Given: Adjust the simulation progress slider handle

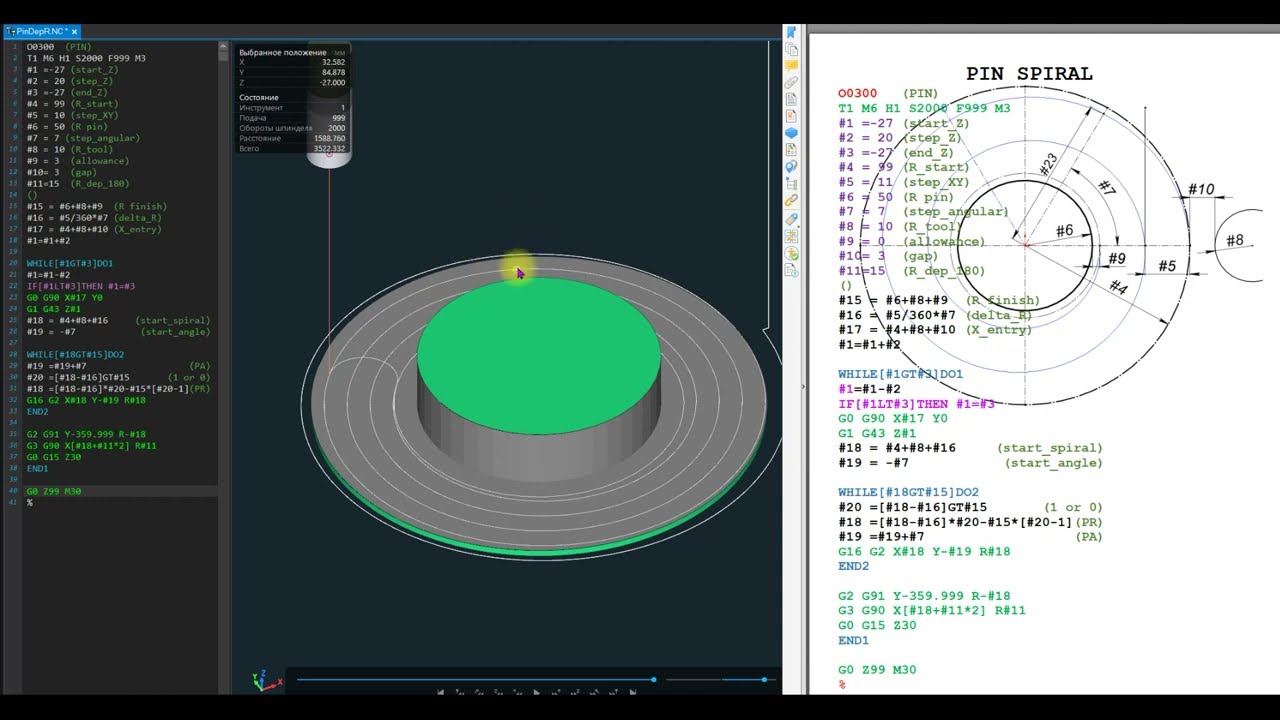Looking at the screenshot, I should [654, 679].
